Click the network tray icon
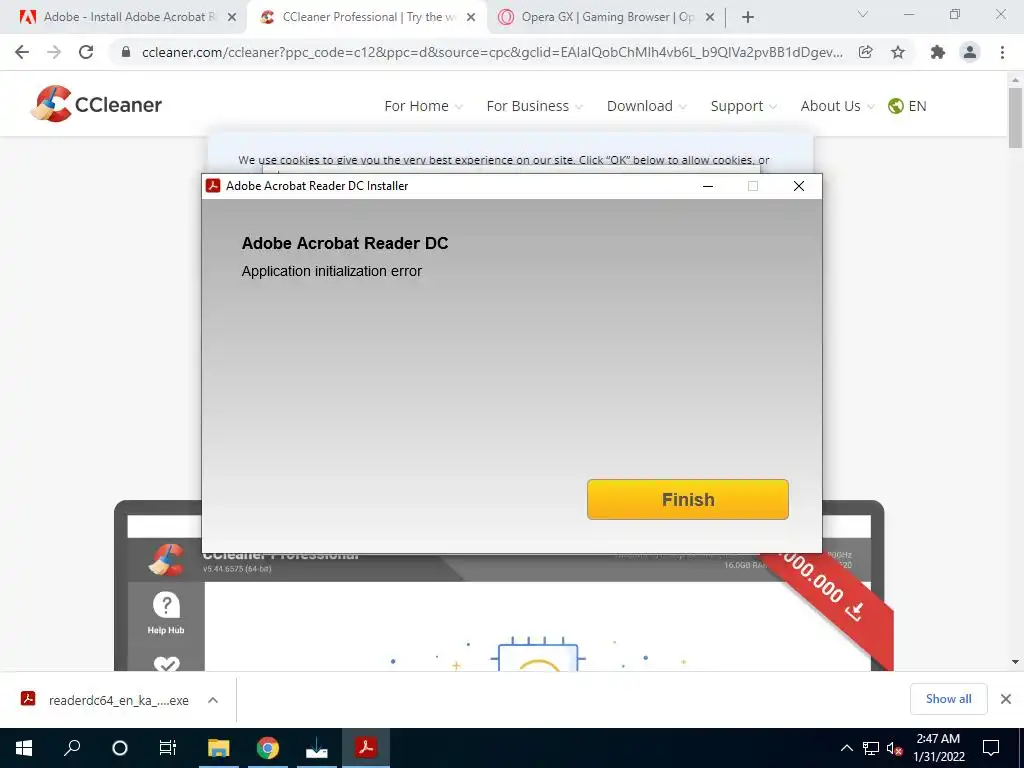Image resolution: width=1024 pixels, height=768 pixels. 871,748
